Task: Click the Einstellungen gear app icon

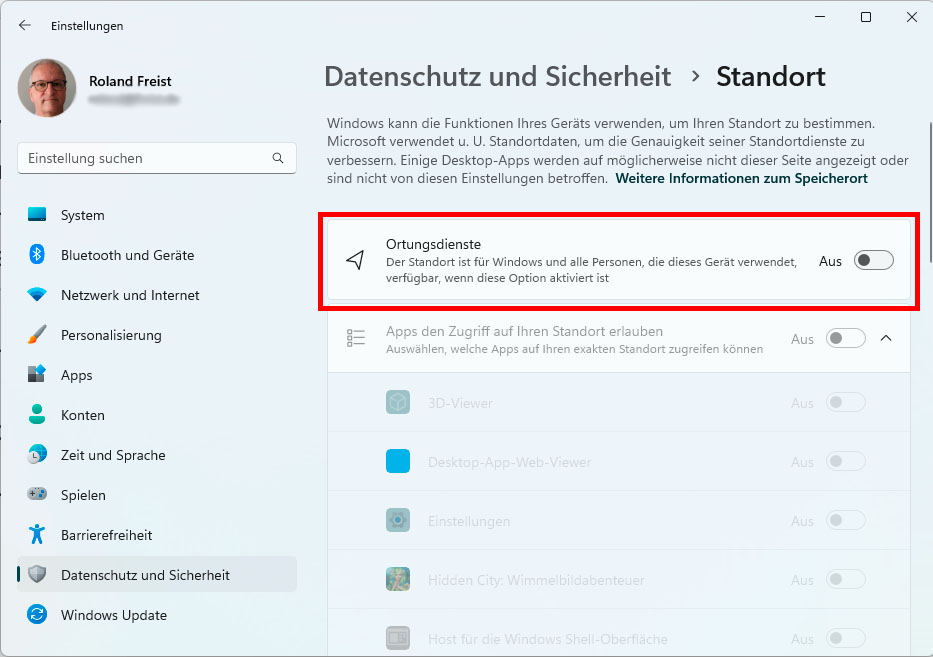Action: [x=397, y=520]
